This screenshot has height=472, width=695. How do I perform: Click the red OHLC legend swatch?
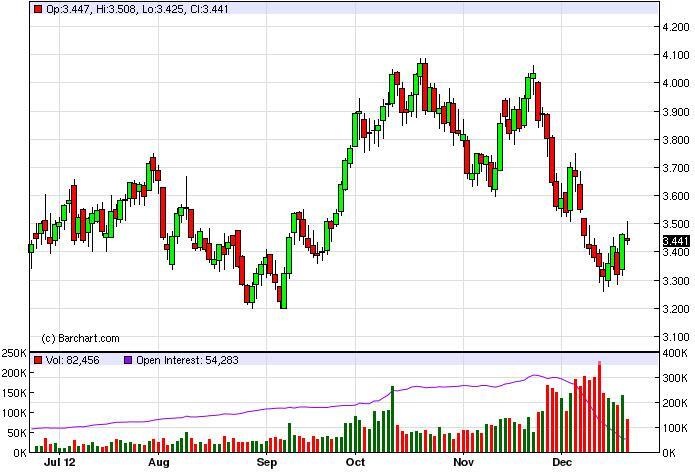pos(38,9)
